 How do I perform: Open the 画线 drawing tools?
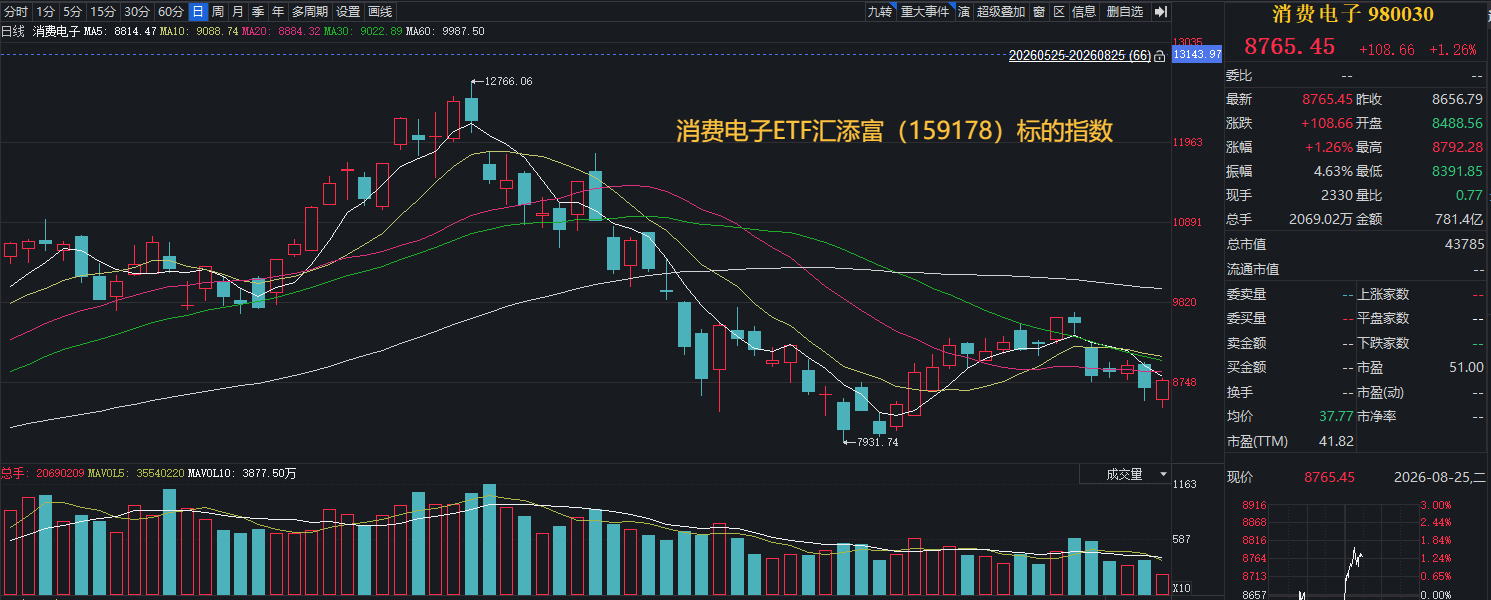pos(380,12)
